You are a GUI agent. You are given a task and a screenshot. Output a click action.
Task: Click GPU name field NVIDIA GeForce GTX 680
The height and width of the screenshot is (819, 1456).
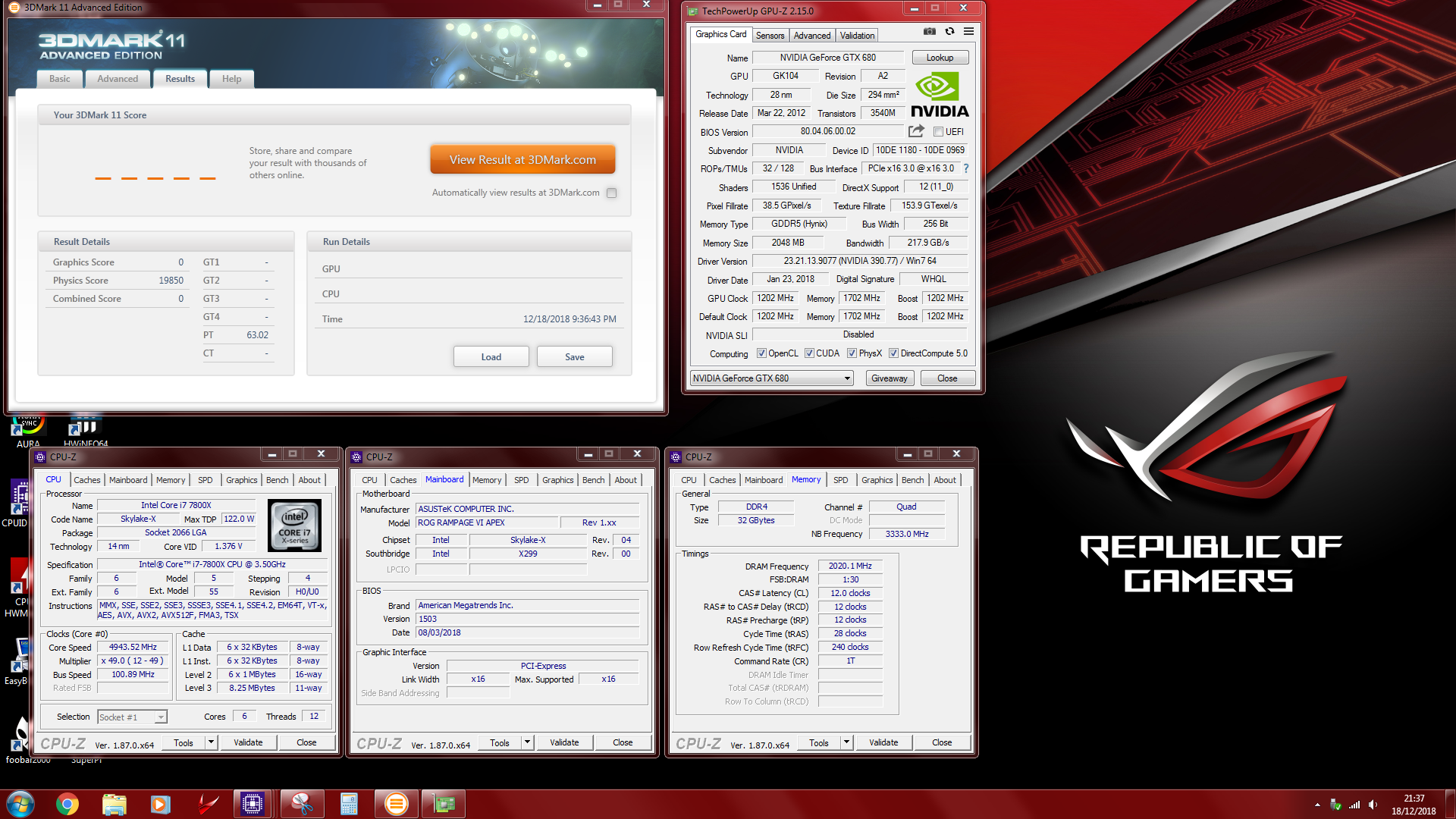point(827,58)
